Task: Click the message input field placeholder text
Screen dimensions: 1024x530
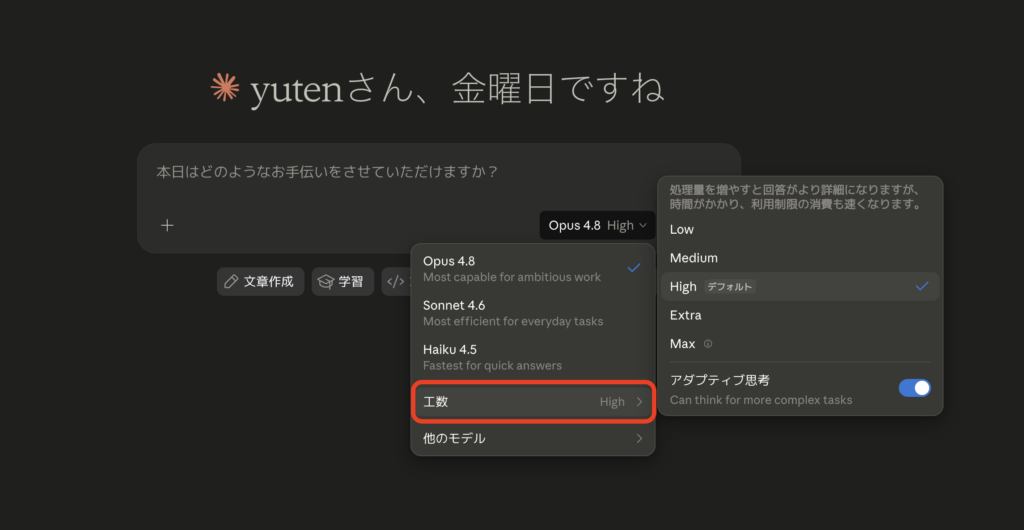Action: point(327,172)
